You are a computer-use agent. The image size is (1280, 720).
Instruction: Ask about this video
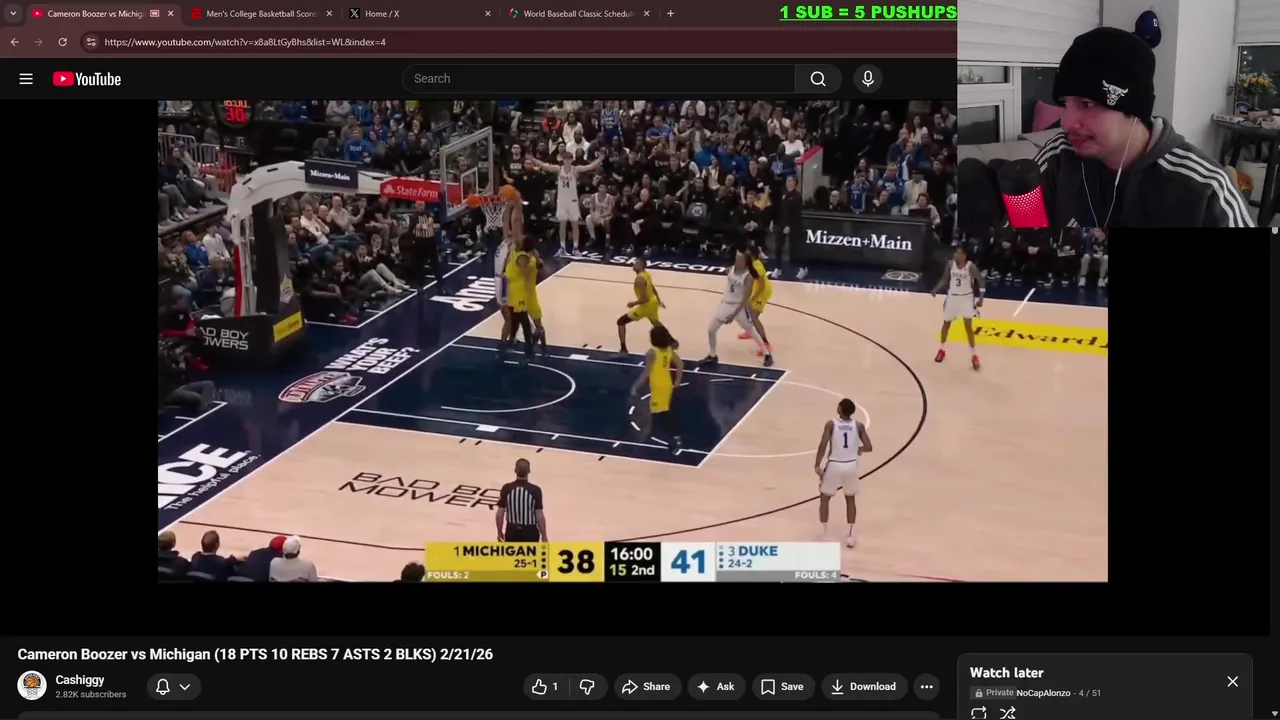pos(715,686)
